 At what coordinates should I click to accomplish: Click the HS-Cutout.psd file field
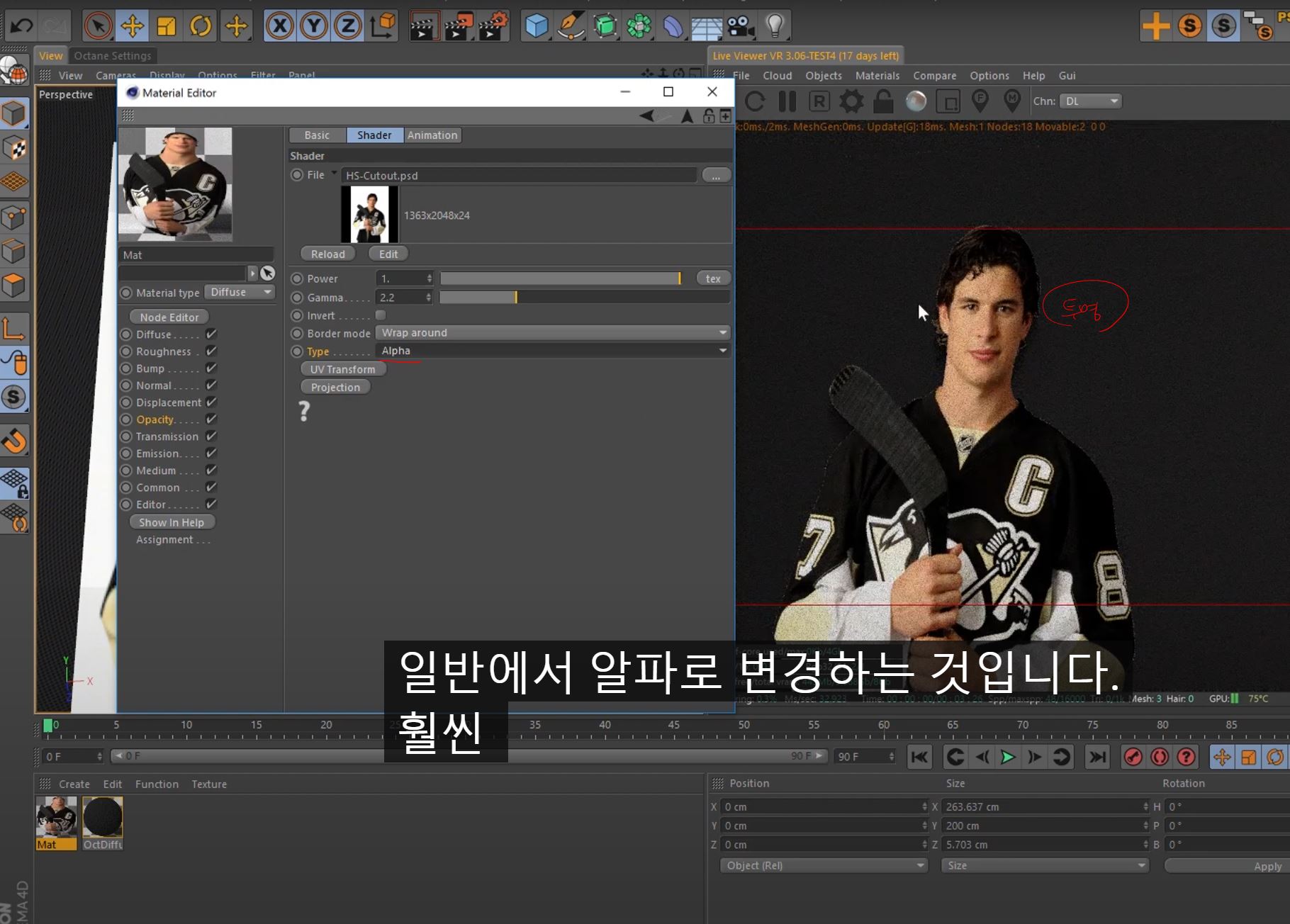[x=519, y=175]
